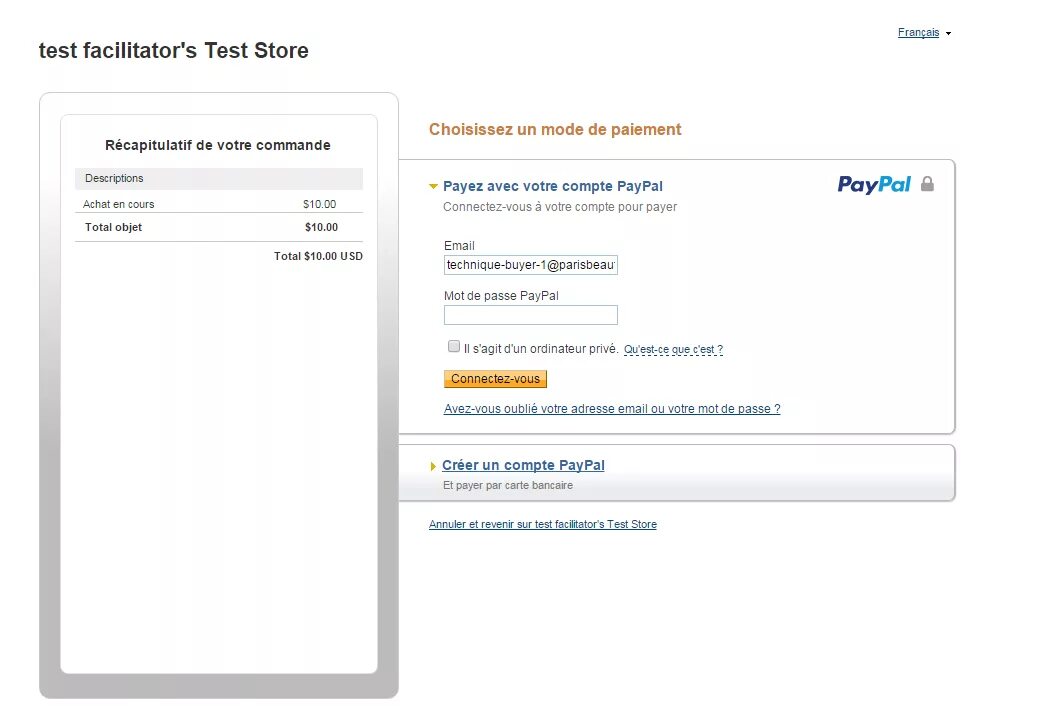
Task: Enable the private computer checkbox
Action: [454, 347]
